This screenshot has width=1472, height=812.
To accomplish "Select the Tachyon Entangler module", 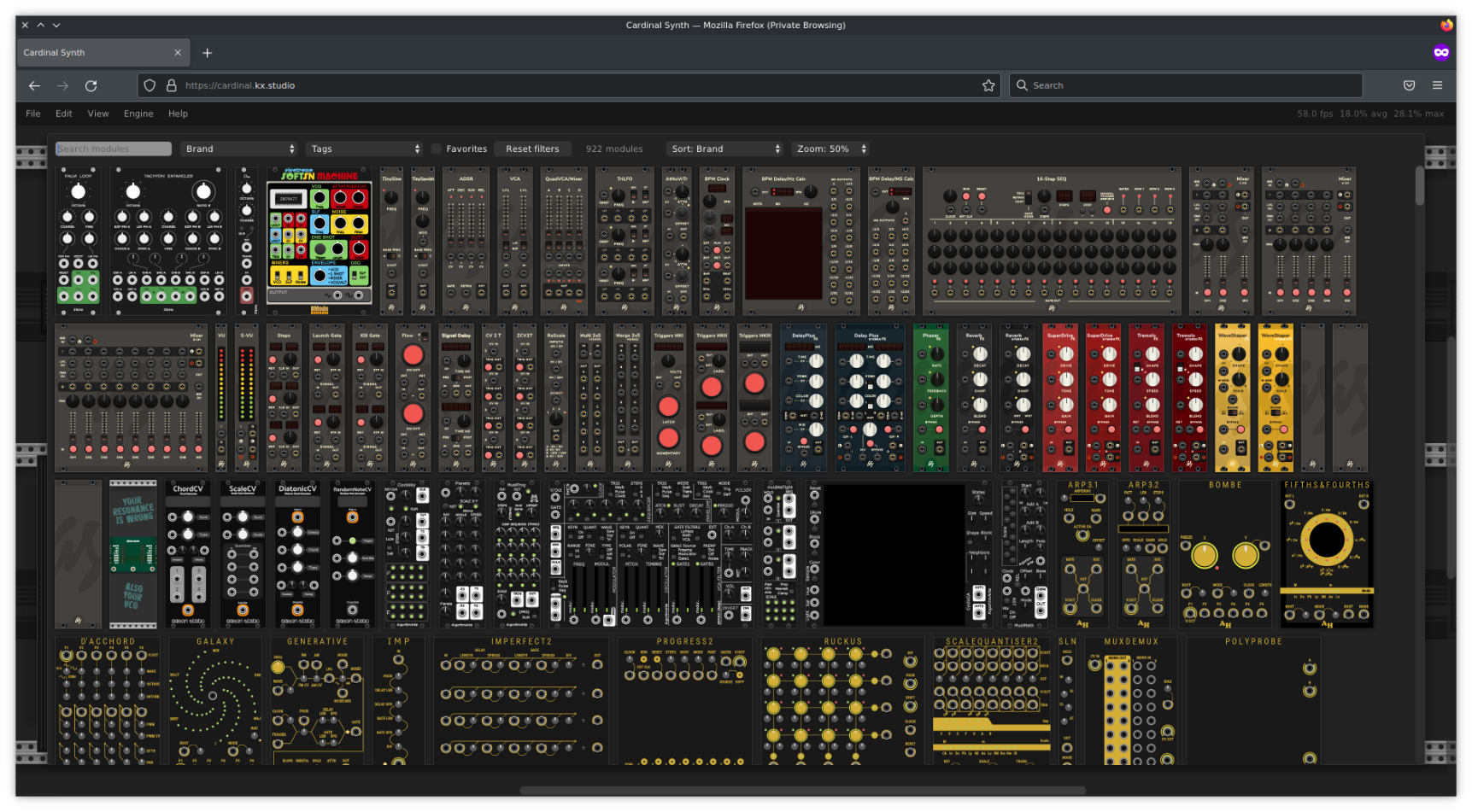I will (x=167, y=241).
